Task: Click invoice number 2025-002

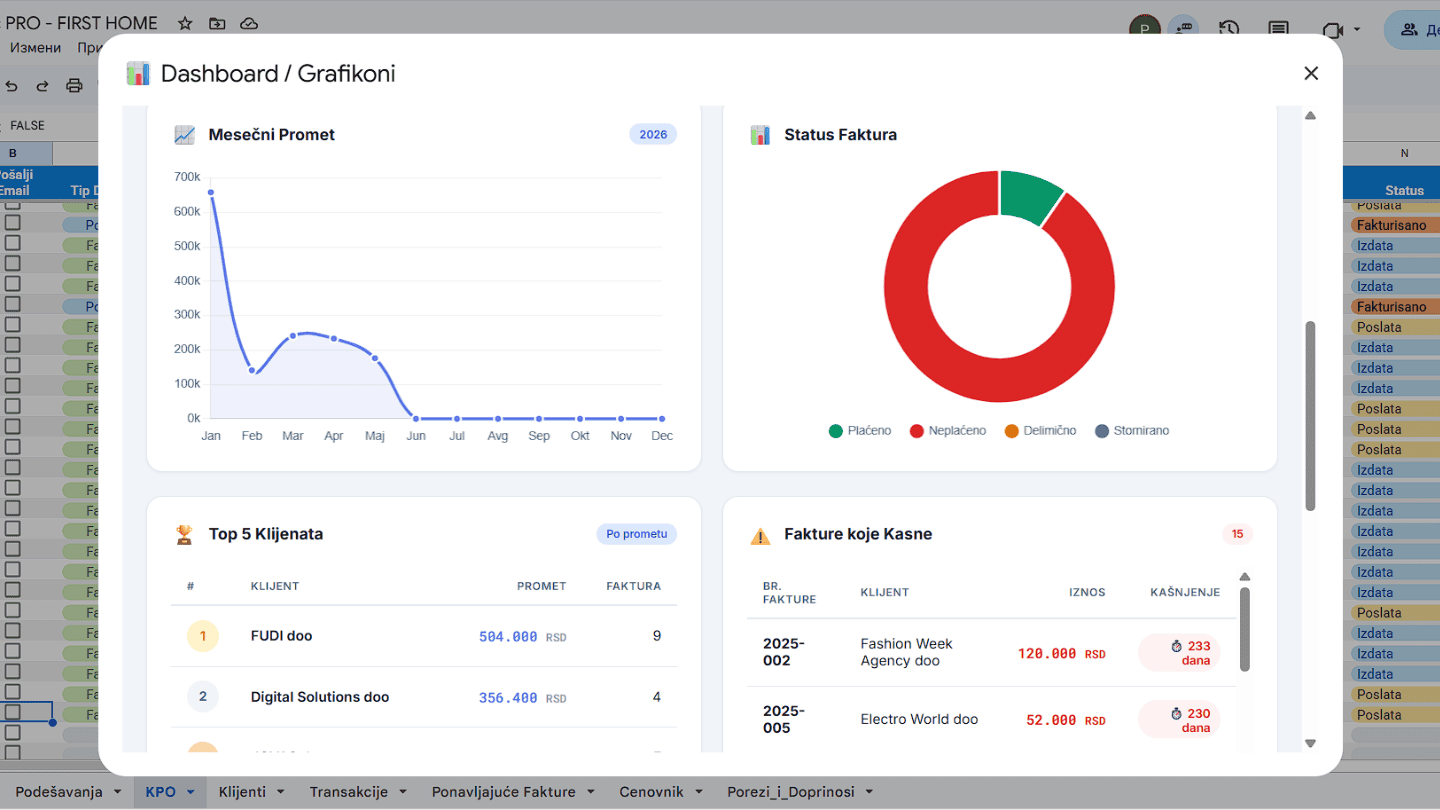Action: pyautogui.click(x=784, y=652)
